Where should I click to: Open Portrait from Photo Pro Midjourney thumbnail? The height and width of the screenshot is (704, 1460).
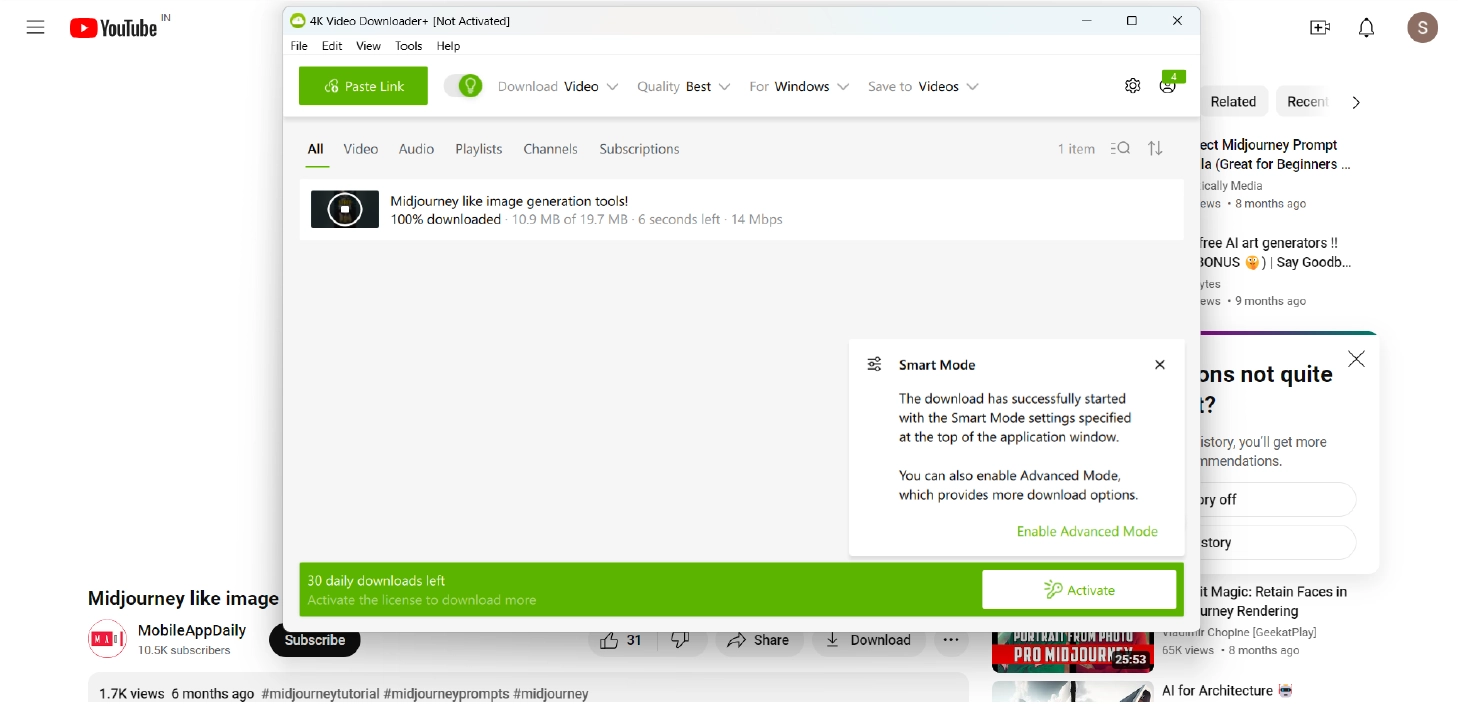1072,651
